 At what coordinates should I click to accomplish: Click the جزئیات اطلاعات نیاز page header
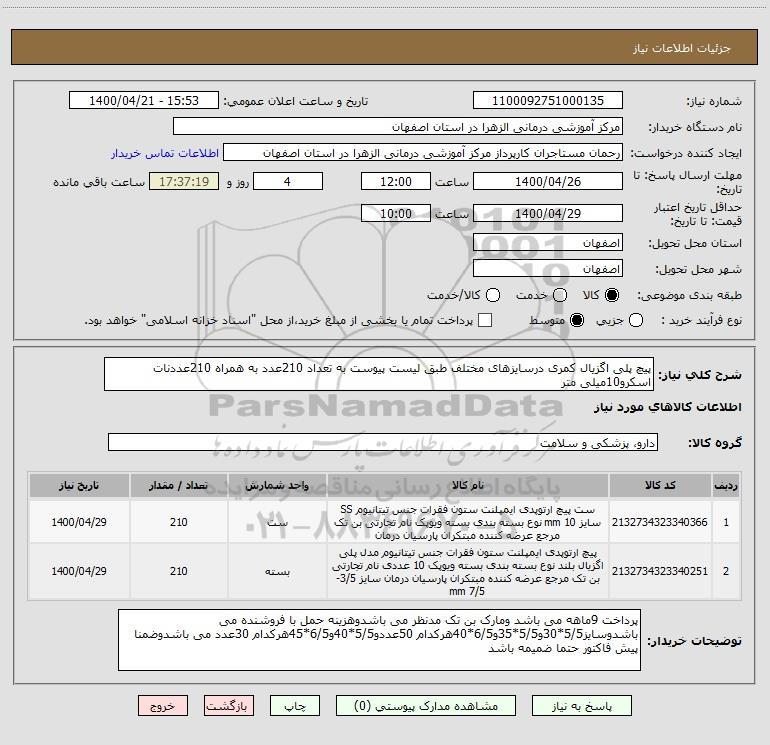pyautogui.click(x=682, y=48)
